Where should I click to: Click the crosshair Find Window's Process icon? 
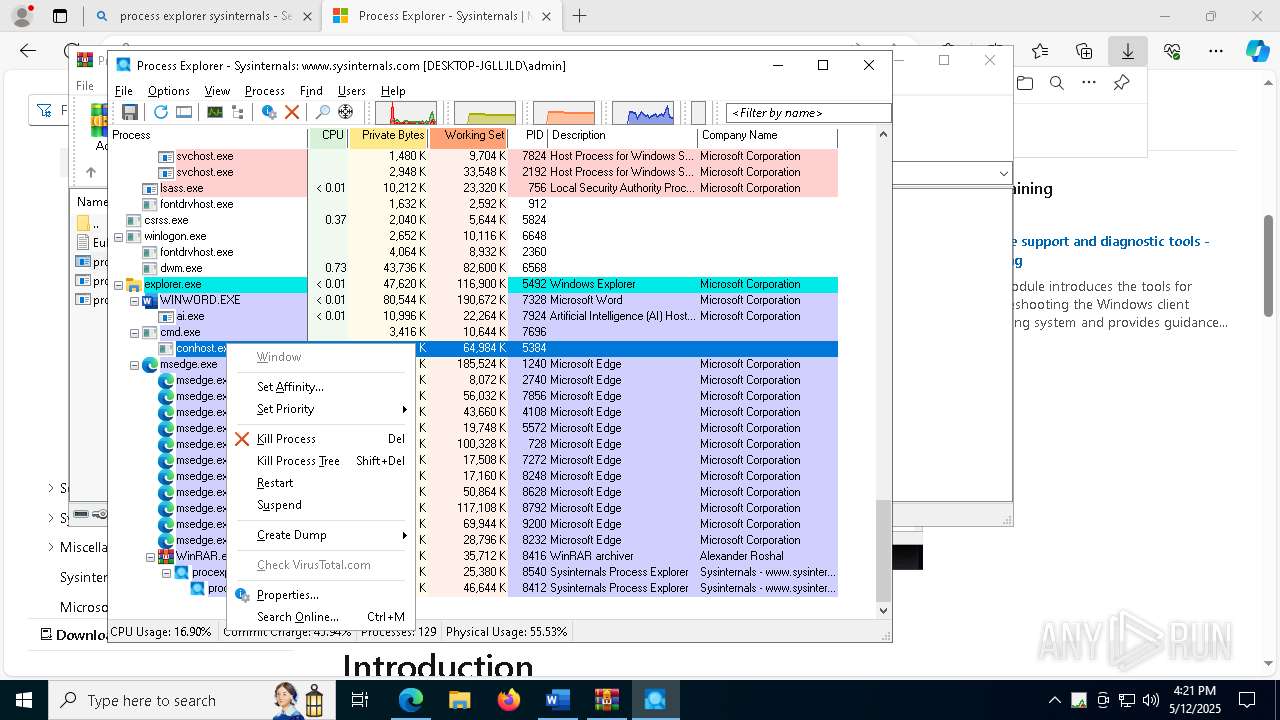[346, 112]
